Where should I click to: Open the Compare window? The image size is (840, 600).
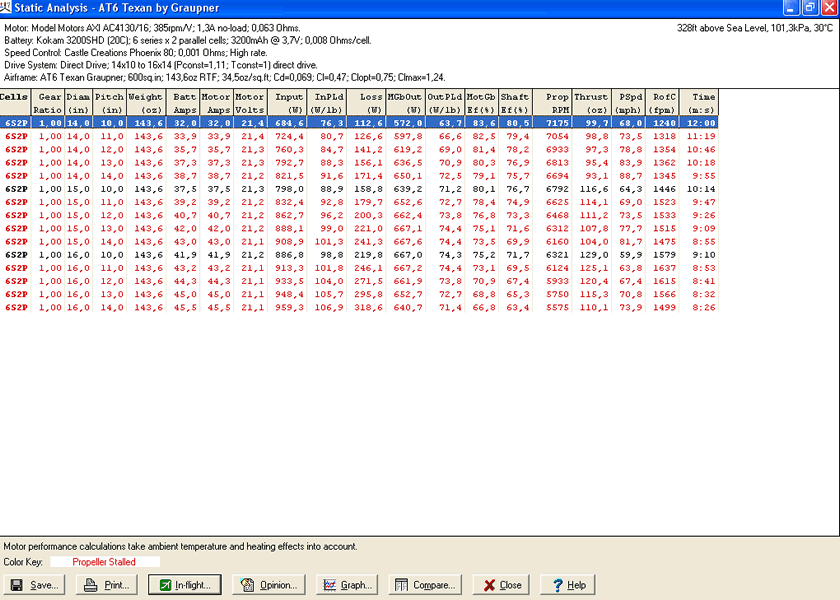coord(426,585)
